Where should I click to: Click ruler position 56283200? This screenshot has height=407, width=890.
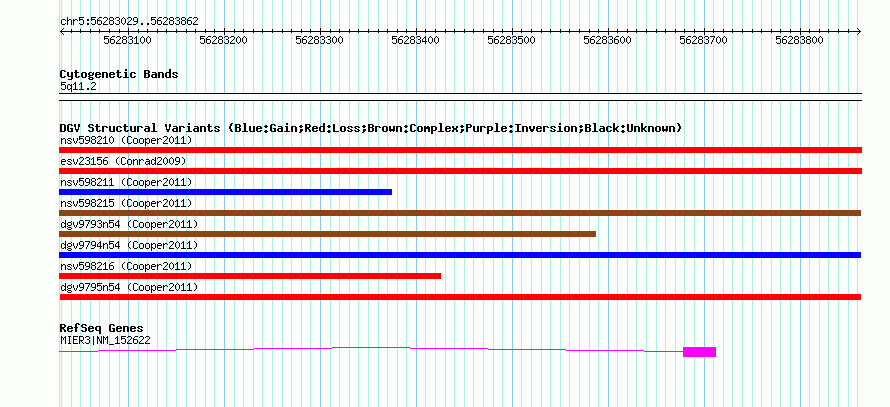(223, 40)
